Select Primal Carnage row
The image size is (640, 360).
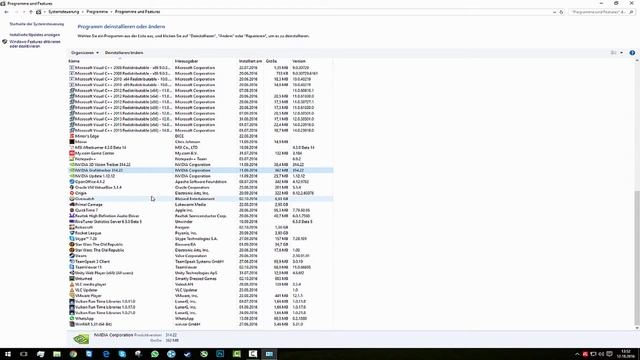point(200,204)
